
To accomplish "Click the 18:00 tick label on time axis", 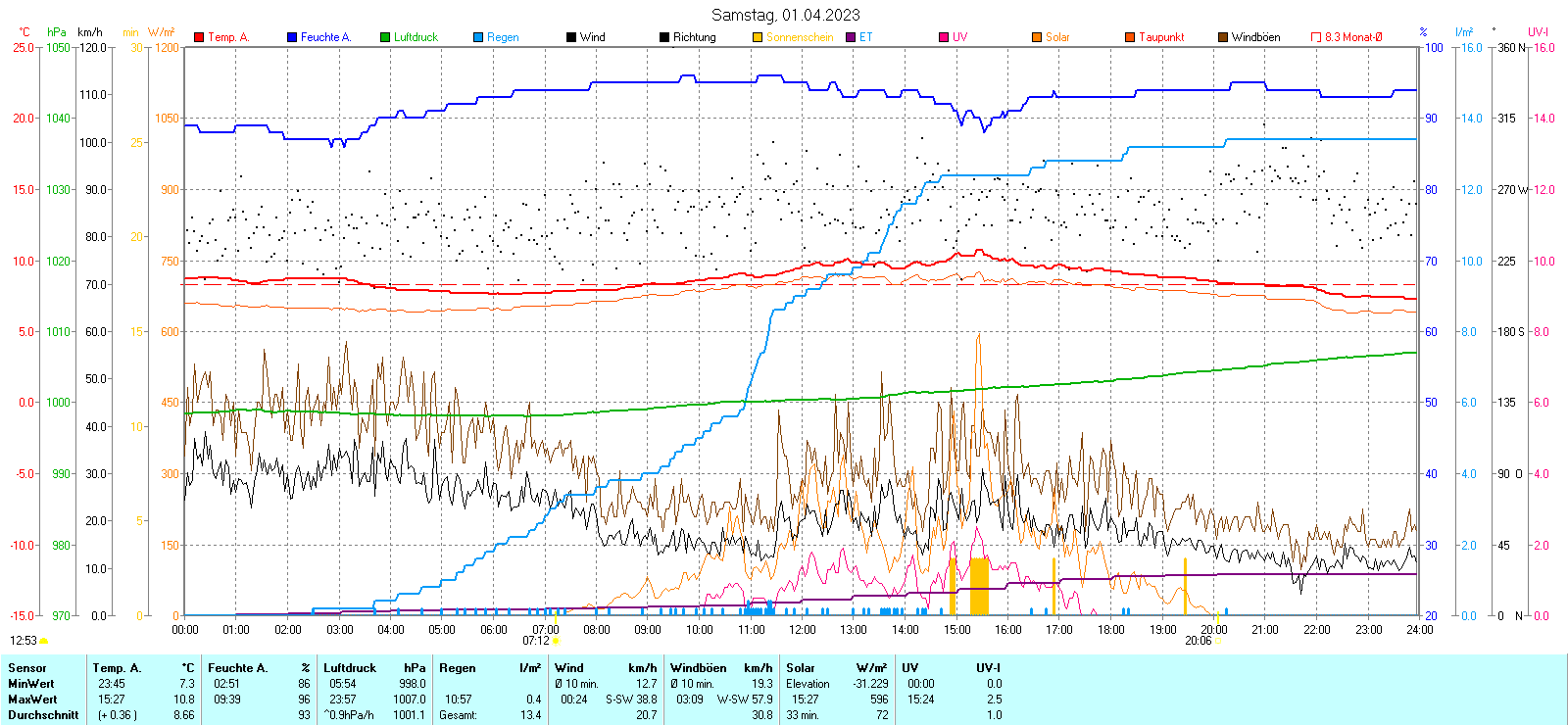I will click(1110, 630).
